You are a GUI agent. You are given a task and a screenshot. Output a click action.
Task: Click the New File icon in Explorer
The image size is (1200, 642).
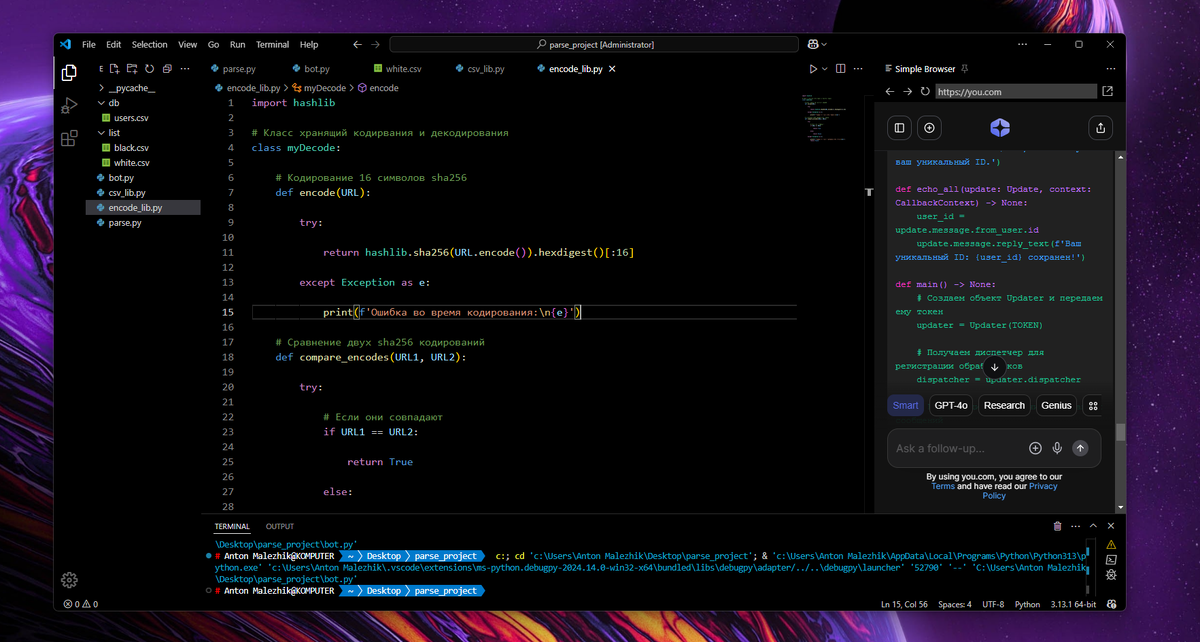[x=115, y=69]
